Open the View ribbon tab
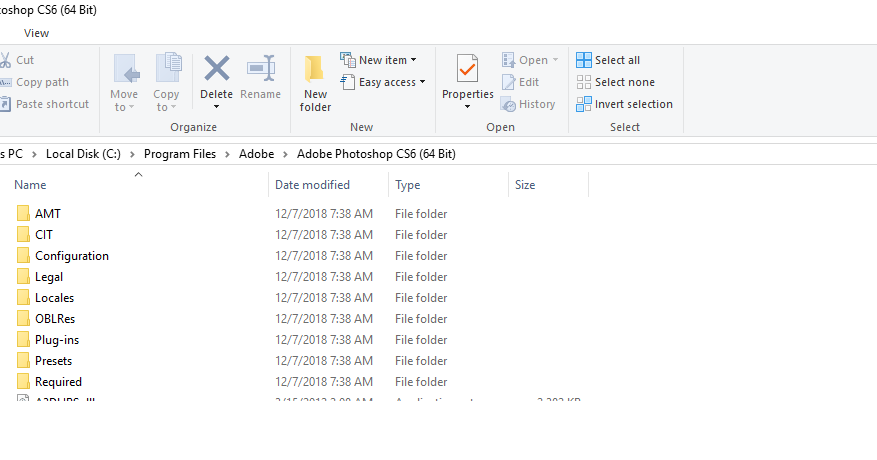The height and width of the screenshot is (460, 877). click(x=36, y=33)
